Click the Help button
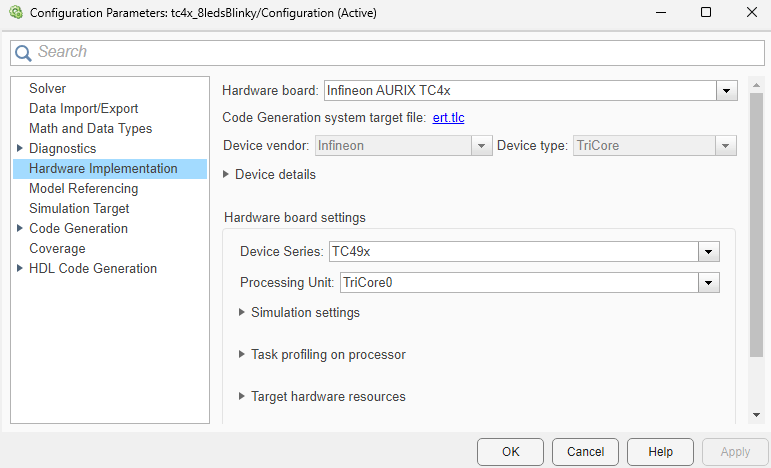Image resolution: width=771 pixels, height=468 pixels. (660, 452)
